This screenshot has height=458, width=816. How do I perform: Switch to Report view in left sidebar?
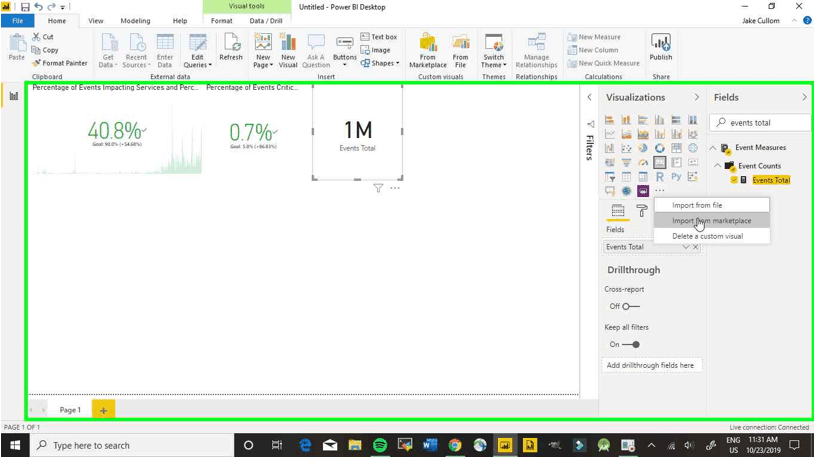[14, 96]
